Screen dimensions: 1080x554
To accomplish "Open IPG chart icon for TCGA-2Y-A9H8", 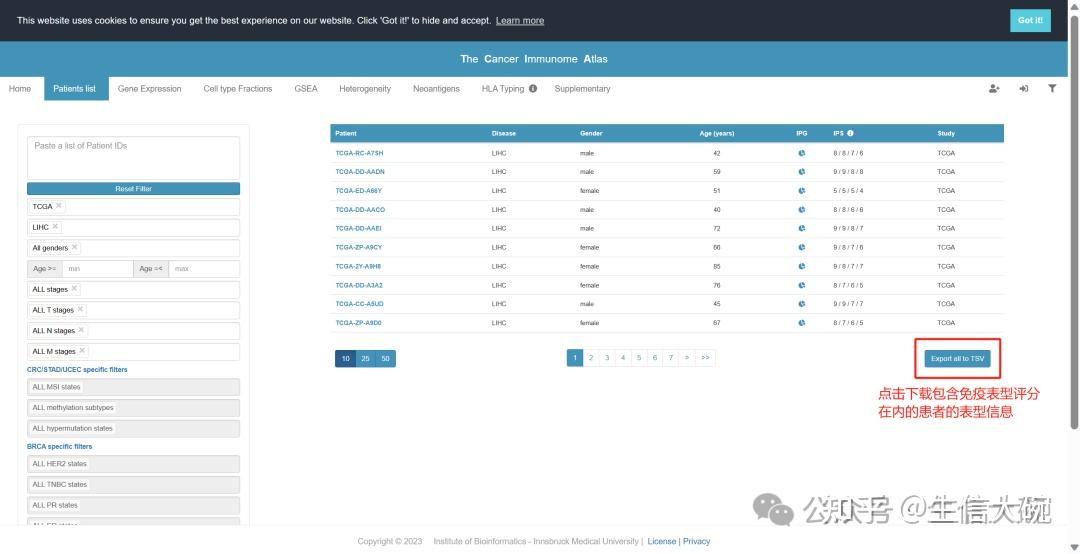I will 802,266.
